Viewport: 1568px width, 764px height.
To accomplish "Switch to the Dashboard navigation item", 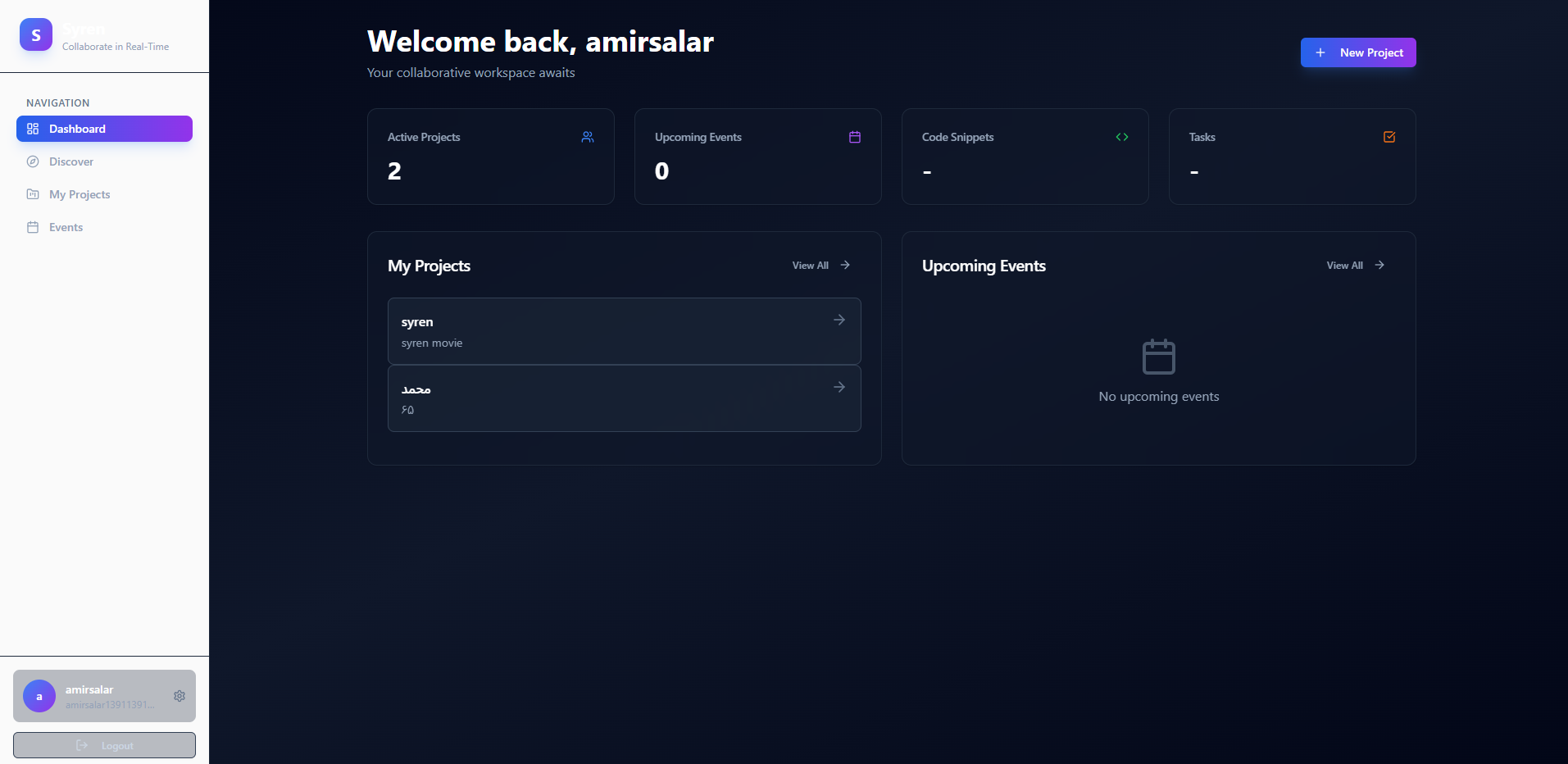I will point(104,129).
